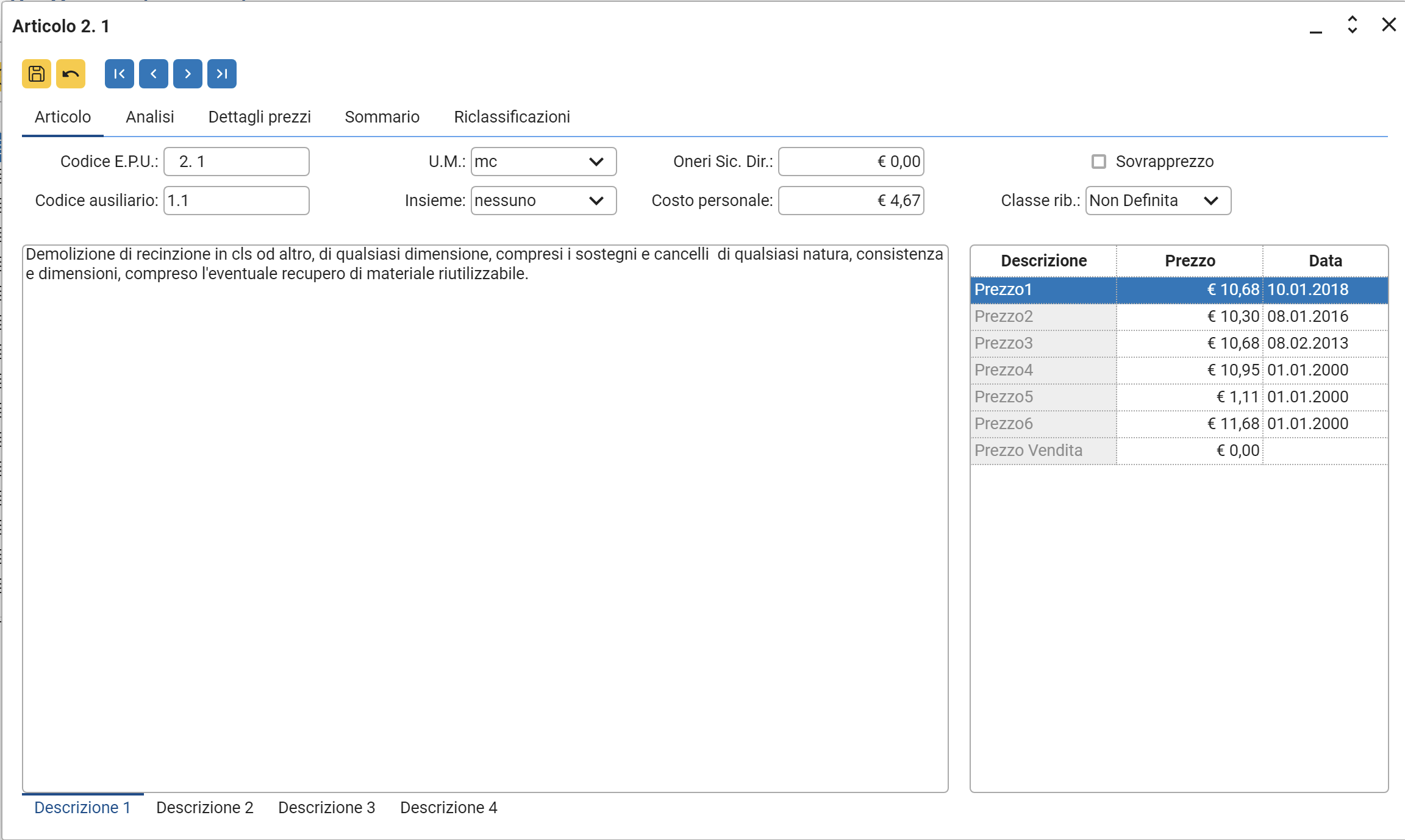
Task: Jump to last article record
Action: coord(222,74)
